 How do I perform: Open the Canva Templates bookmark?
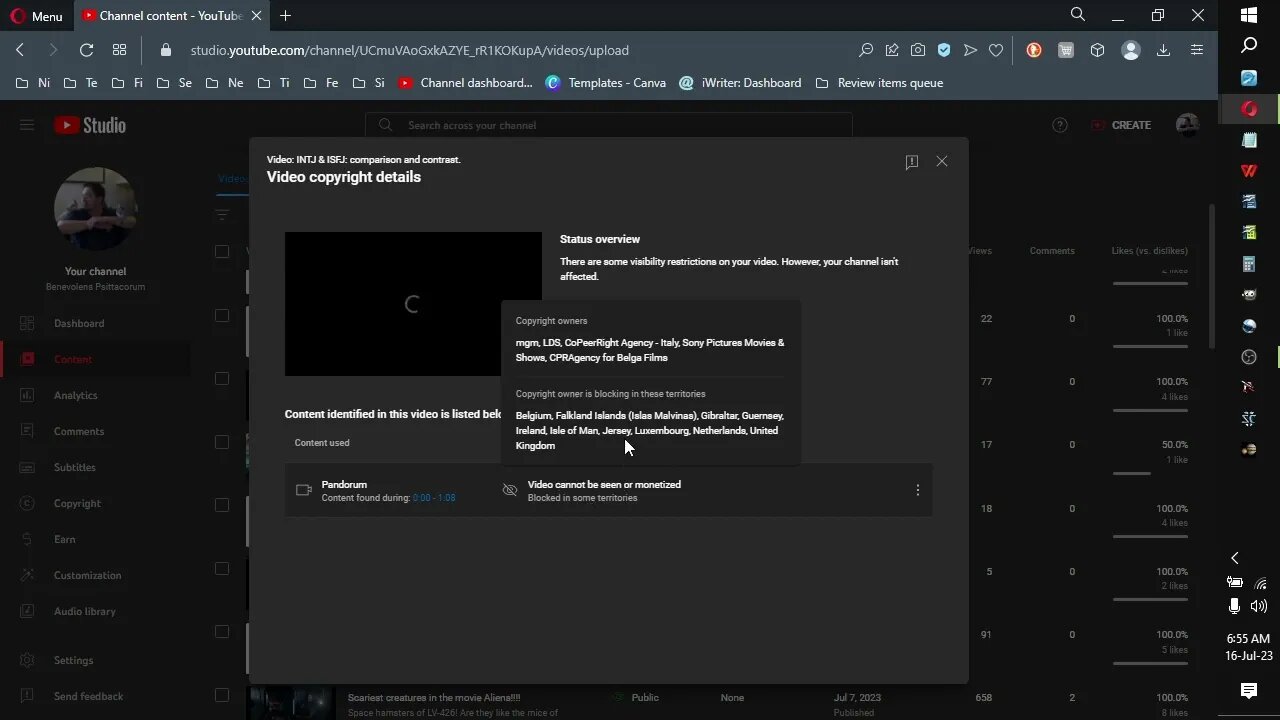606,83
